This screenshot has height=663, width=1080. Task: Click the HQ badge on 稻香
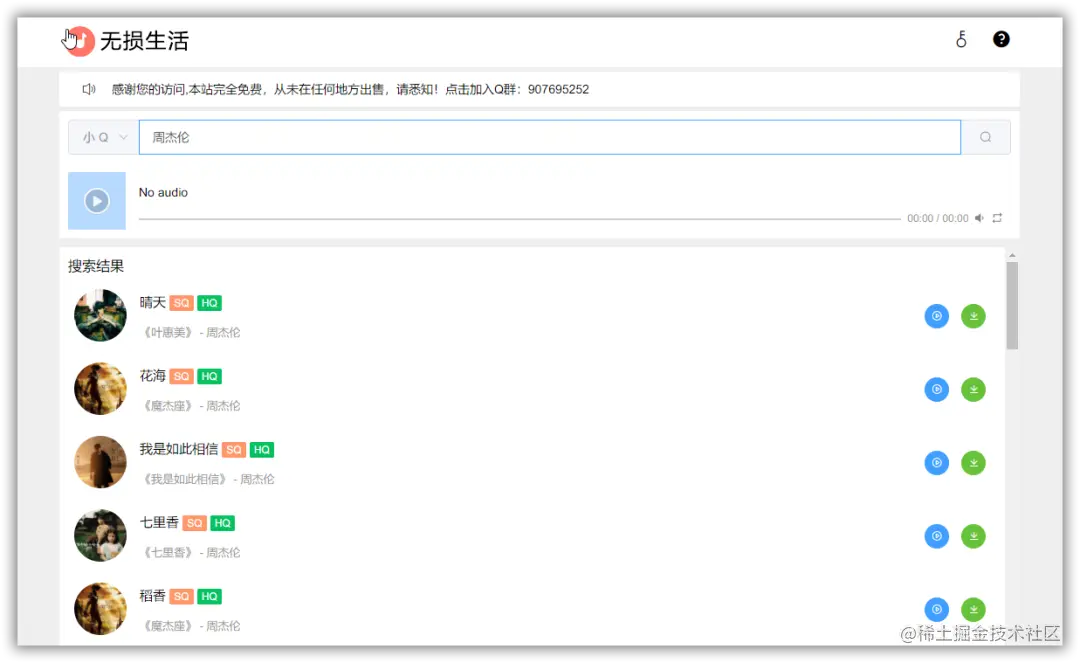tap(209, 596)
